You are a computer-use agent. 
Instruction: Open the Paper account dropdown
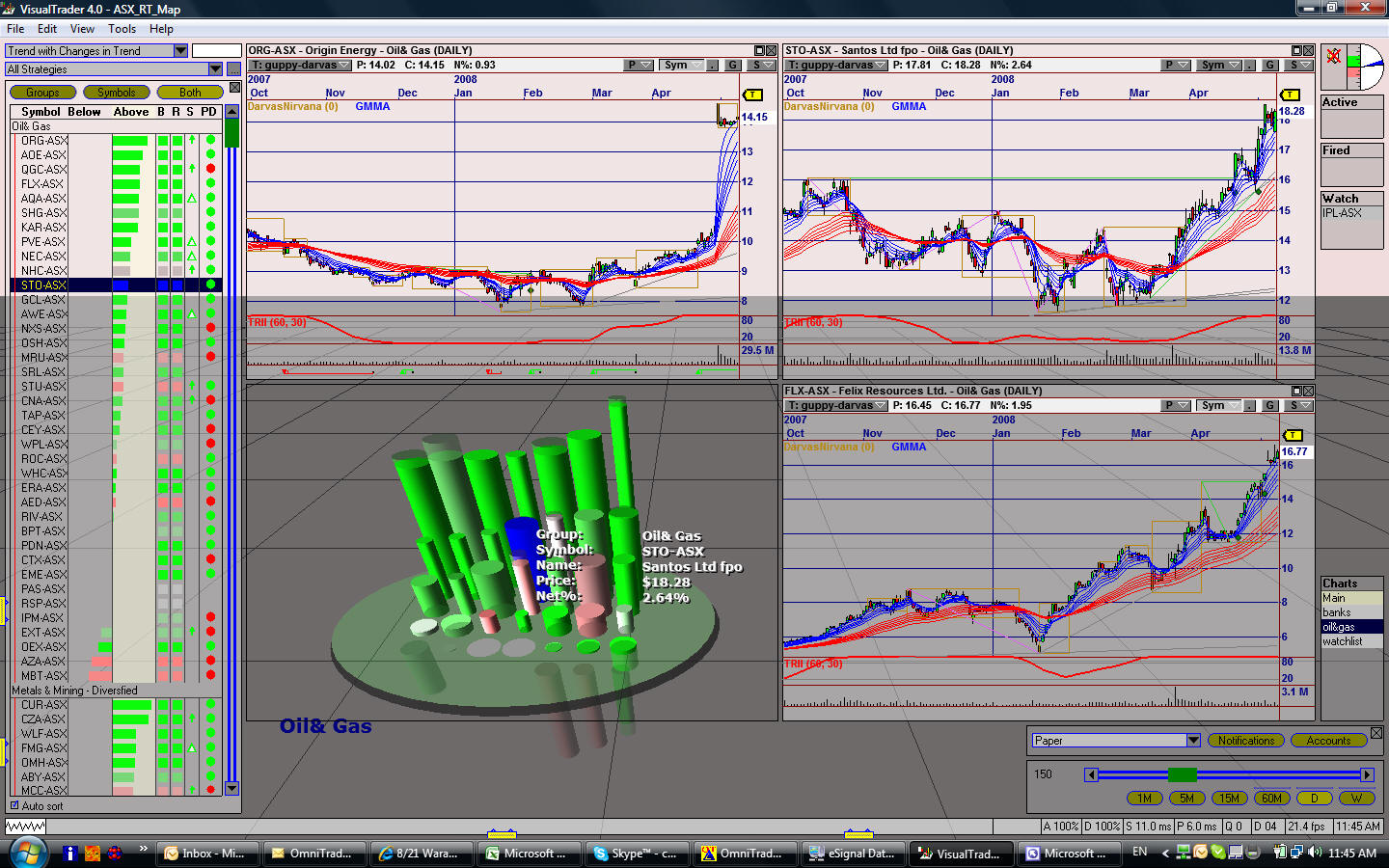(1193, 741)
